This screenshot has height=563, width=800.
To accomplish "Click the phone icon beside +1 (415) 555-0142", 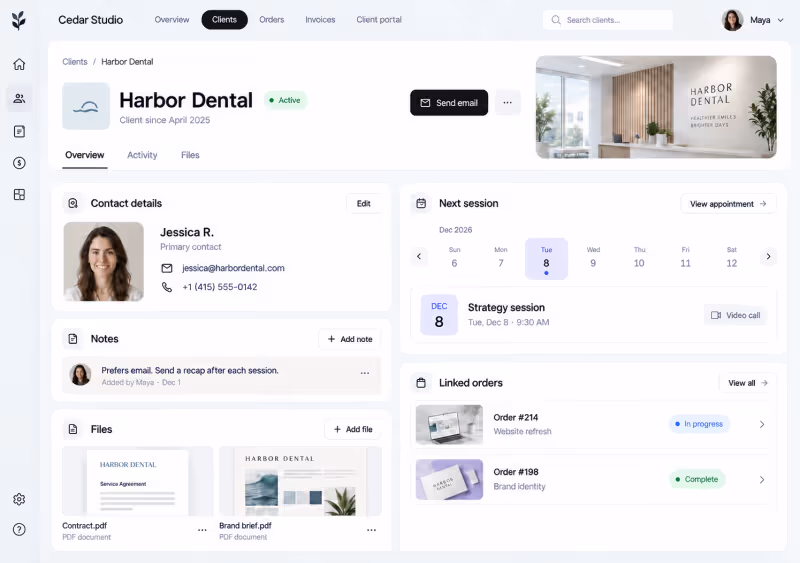I will coord(167,287).
